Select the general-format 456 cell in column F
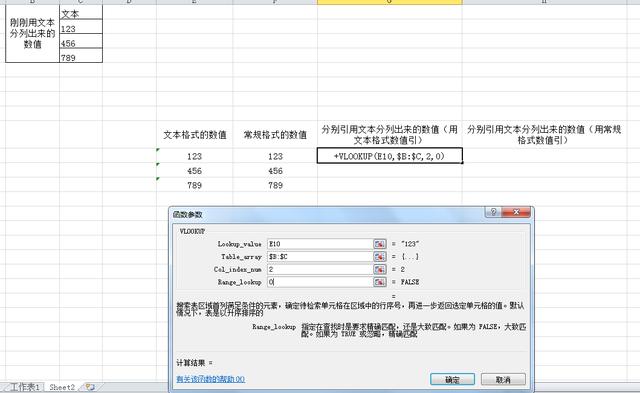 [275, 171]
